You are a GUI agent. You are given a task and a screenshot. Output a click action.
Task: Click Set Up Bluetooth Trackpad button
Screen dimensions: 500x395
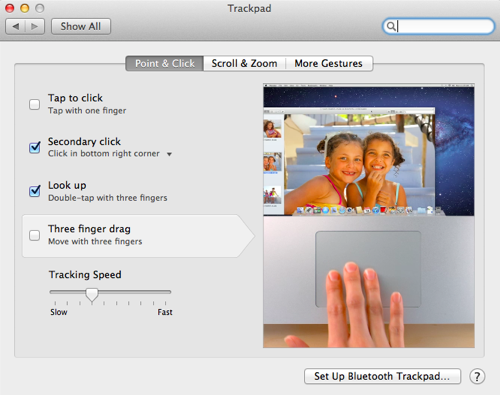click(x=382, y=376)
